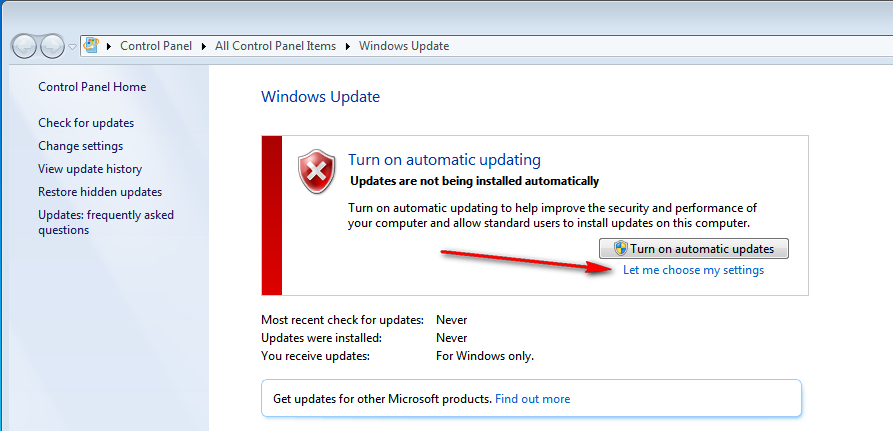Expand the arrow before Control Panel breadcrumb
Screen dimensions: 893x431
point(109,46)
